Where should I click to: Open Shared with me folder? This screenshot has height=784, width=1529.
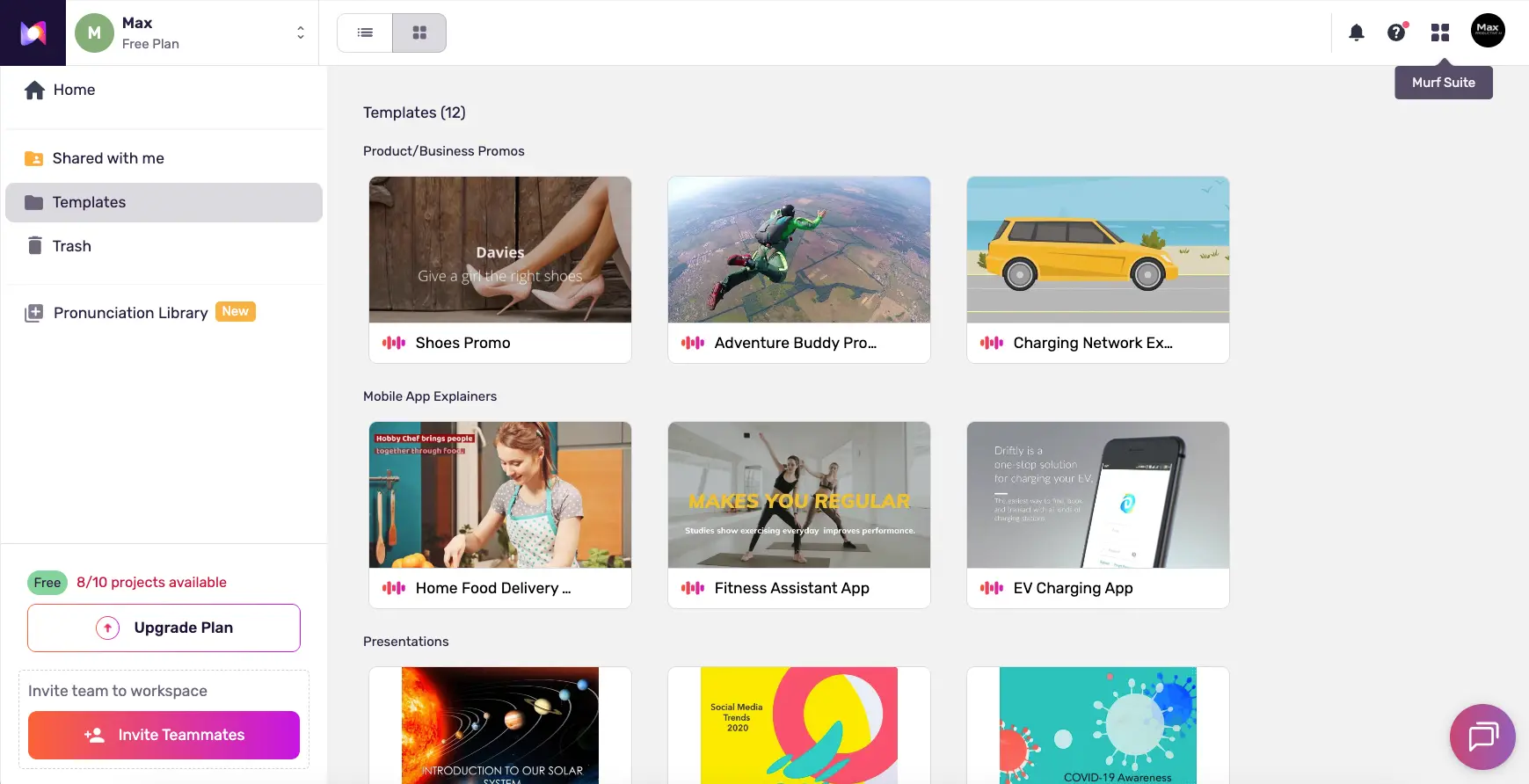coord(108,158)
